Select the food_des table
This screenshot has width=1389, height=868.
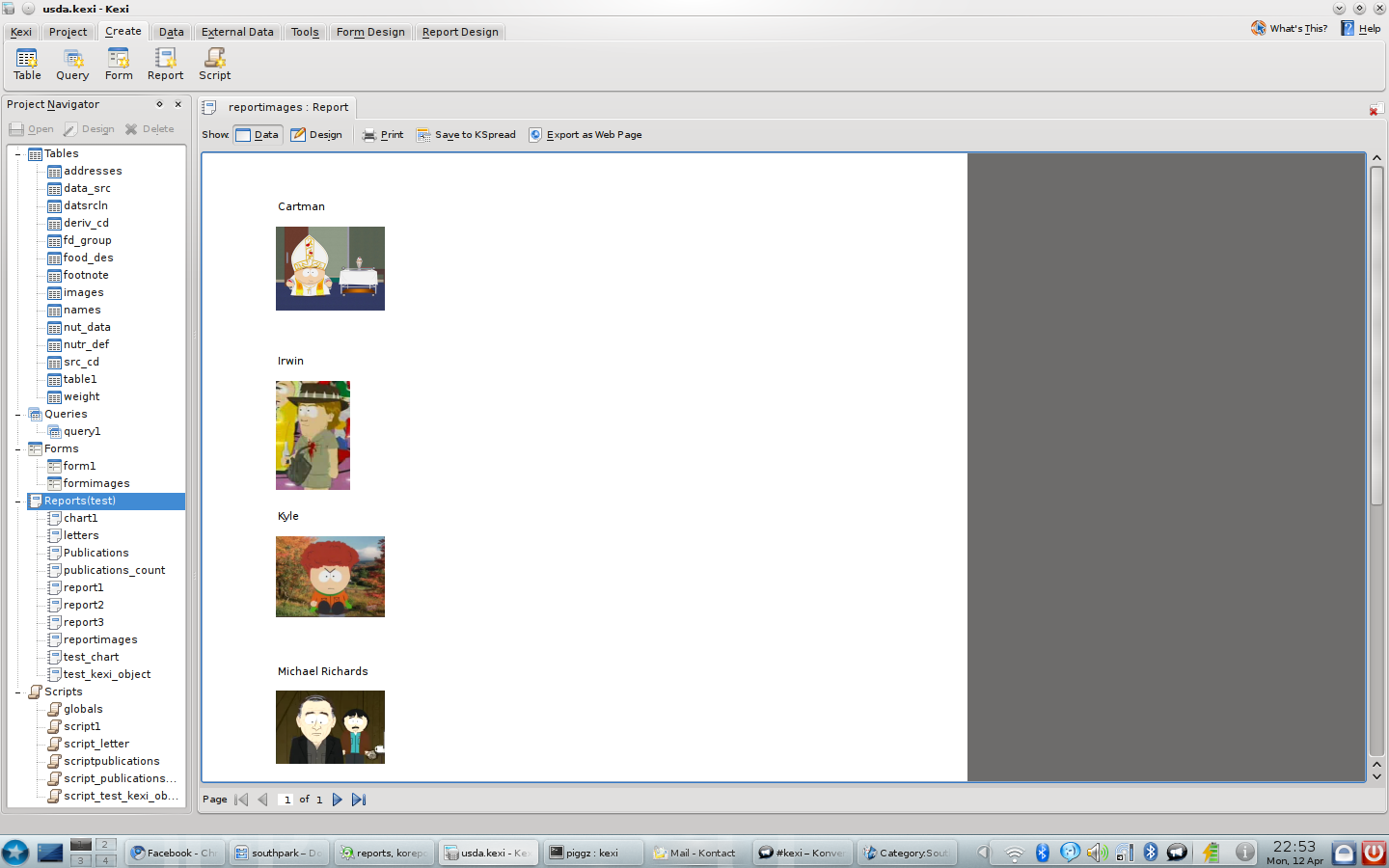click(88, 258)
